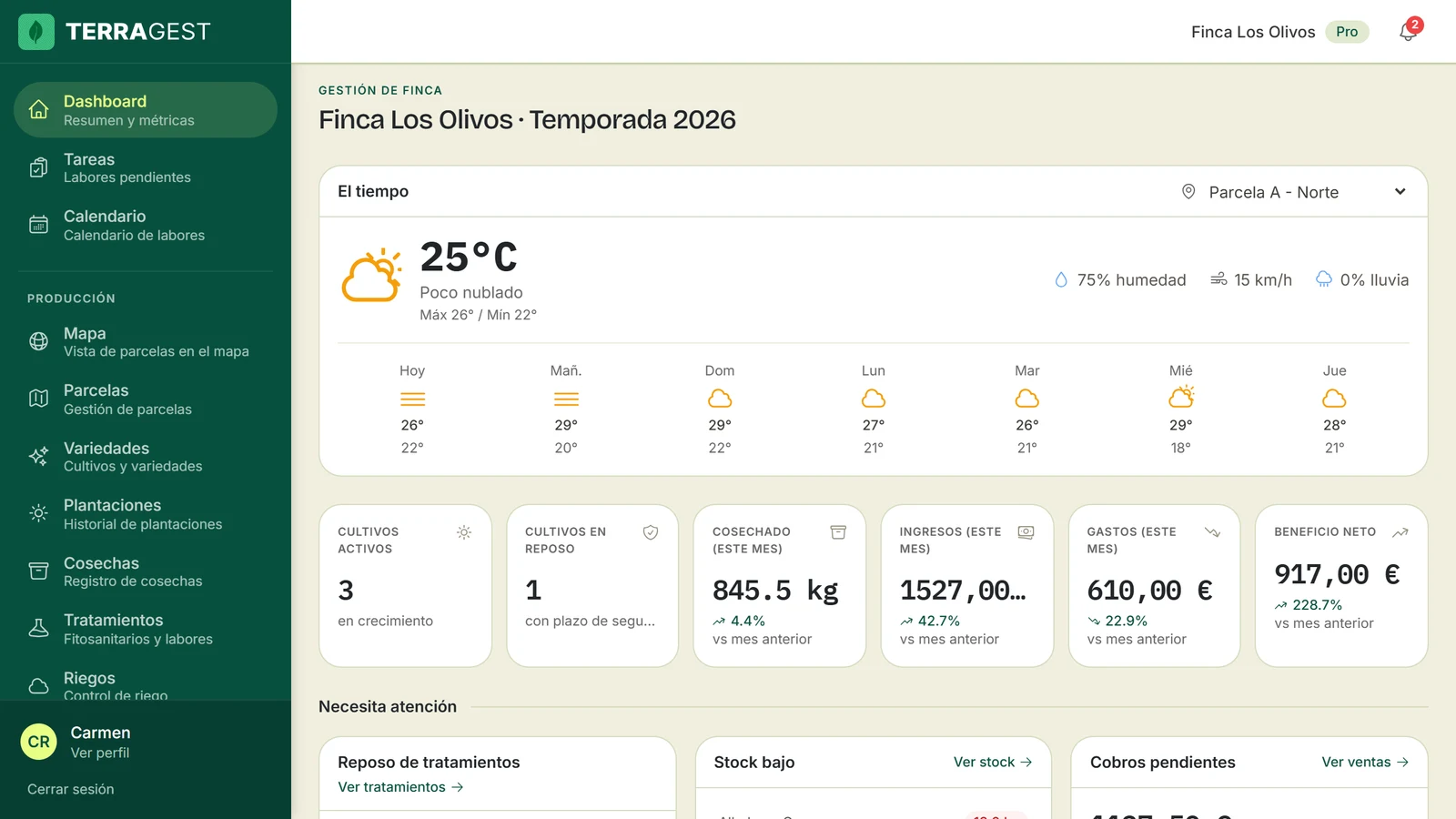Open Dashboard from sidebar menu
Image resolution: width=1456 pixels, height=819 pixels.
pyautogui.click(x=146, y=110)
